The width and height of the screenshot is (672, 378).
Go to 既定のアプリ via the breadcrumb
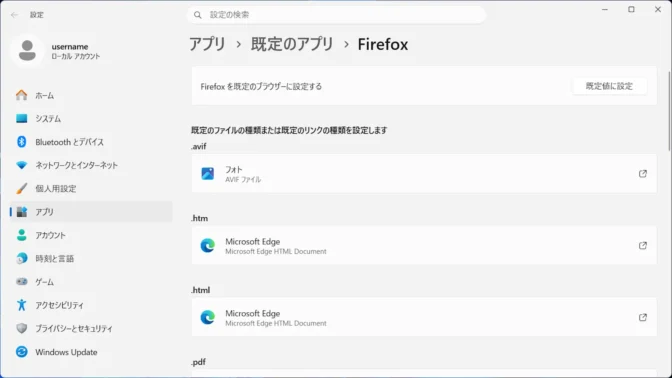coord(292,44)
